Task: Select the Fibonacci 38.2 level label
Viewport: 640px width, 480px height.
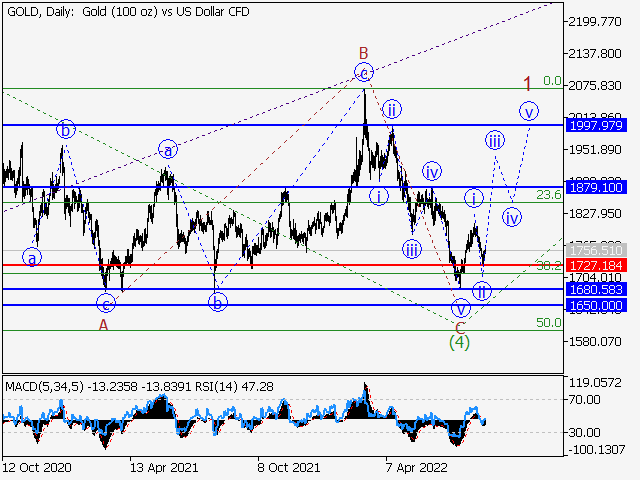Action: tap(549, 266)
